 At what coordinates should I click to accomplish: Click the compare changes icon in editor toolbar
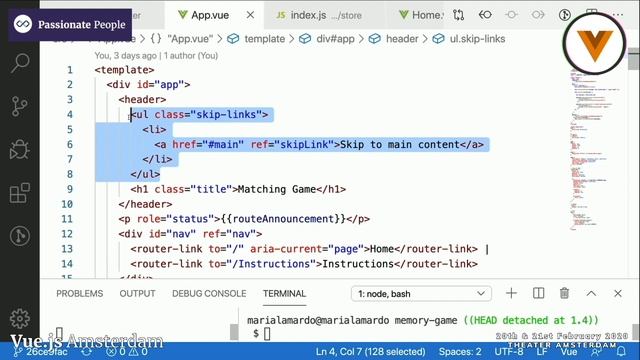(459, 15)
